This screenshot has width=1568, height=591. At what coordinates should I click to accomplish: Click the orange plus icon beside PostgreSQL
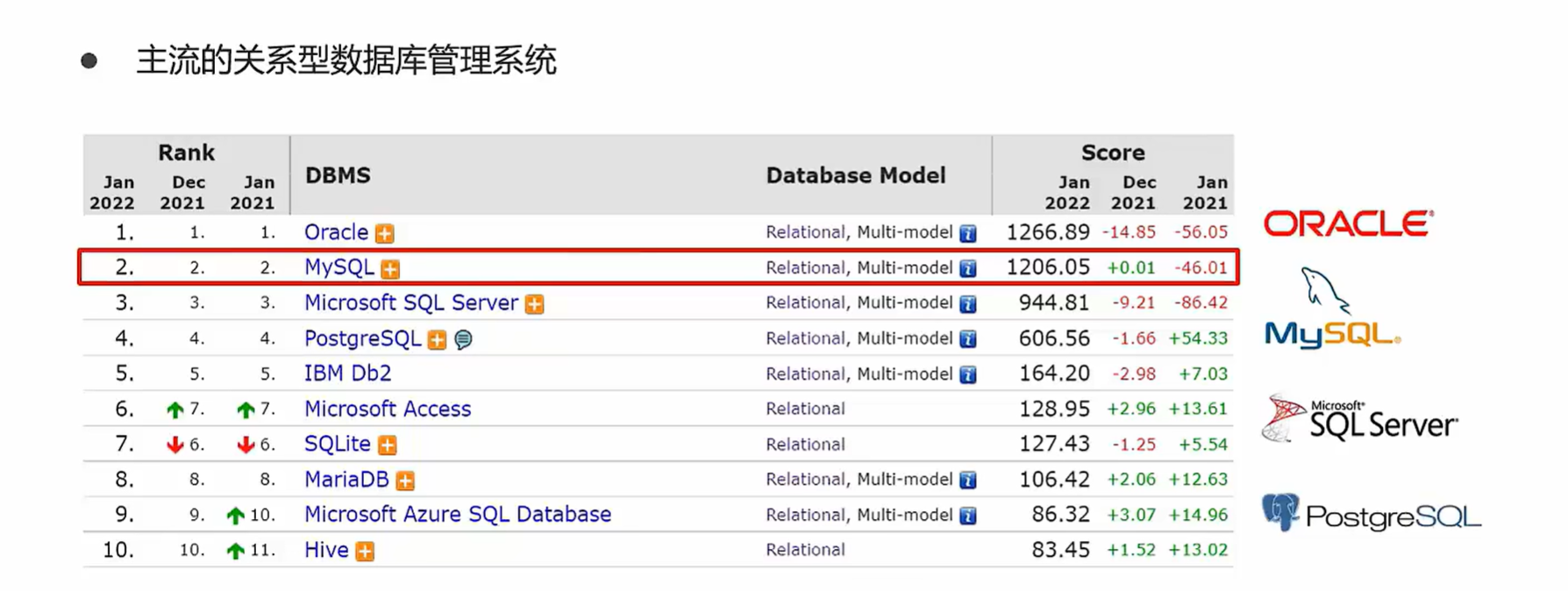[437, 340]
